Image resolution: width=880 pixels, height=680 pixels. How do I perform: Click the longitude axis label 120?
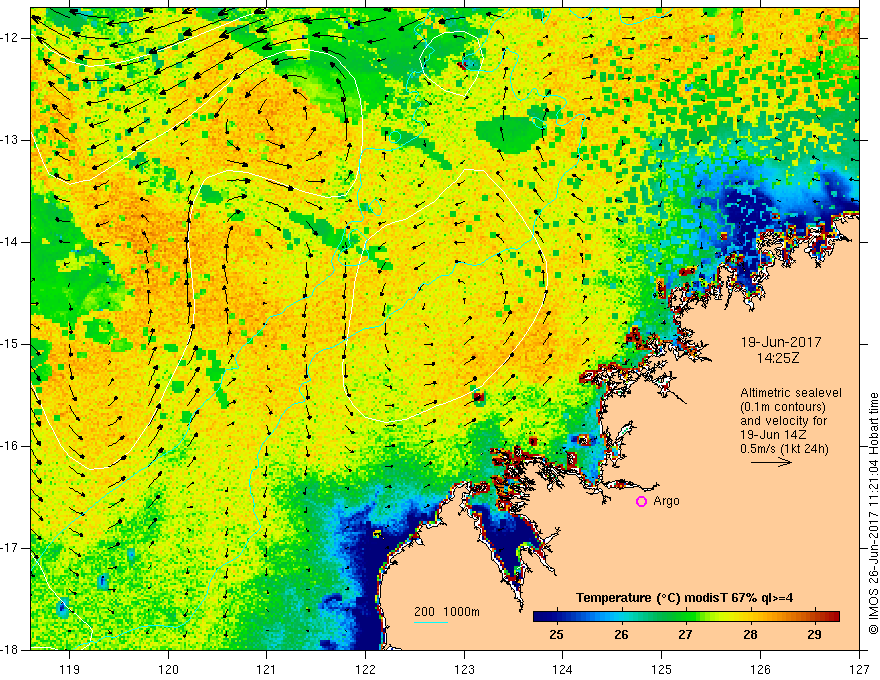pos(168,669)
